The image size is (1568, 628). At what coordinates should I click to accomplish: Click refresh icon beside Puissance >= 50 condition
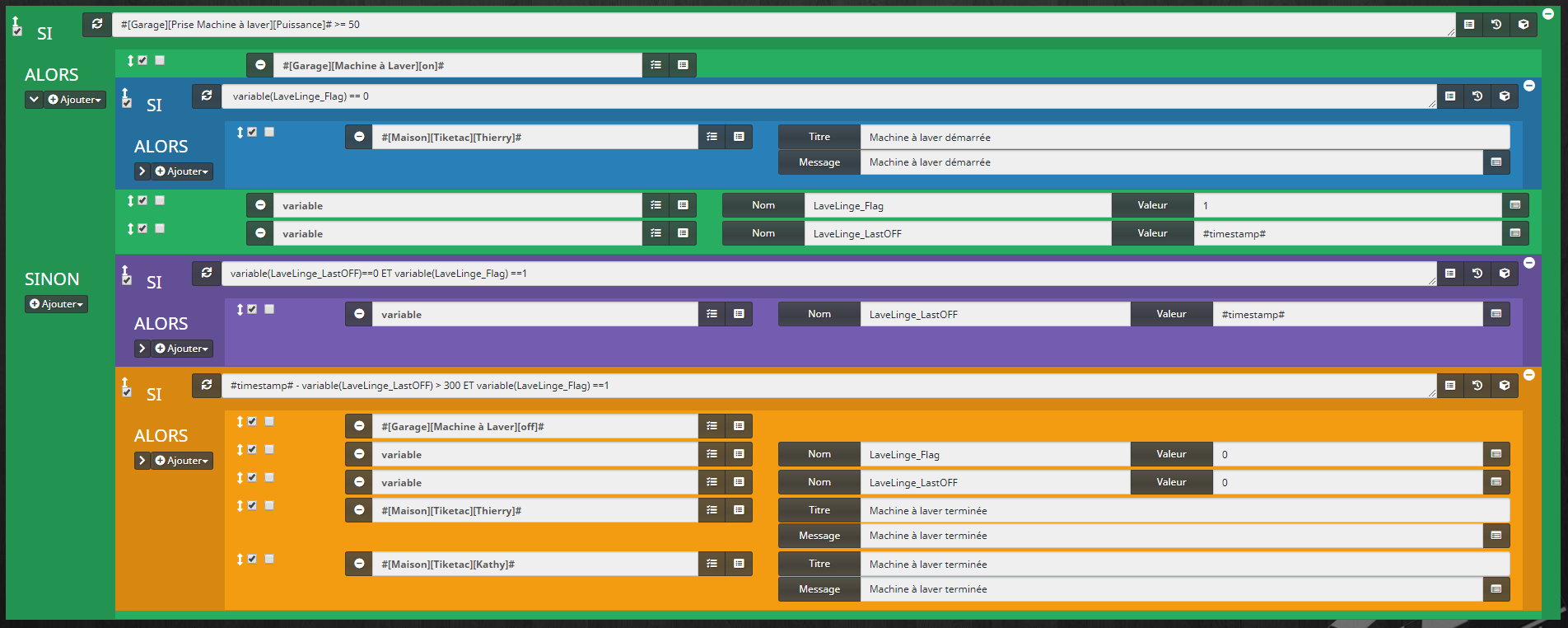point(97,25)
